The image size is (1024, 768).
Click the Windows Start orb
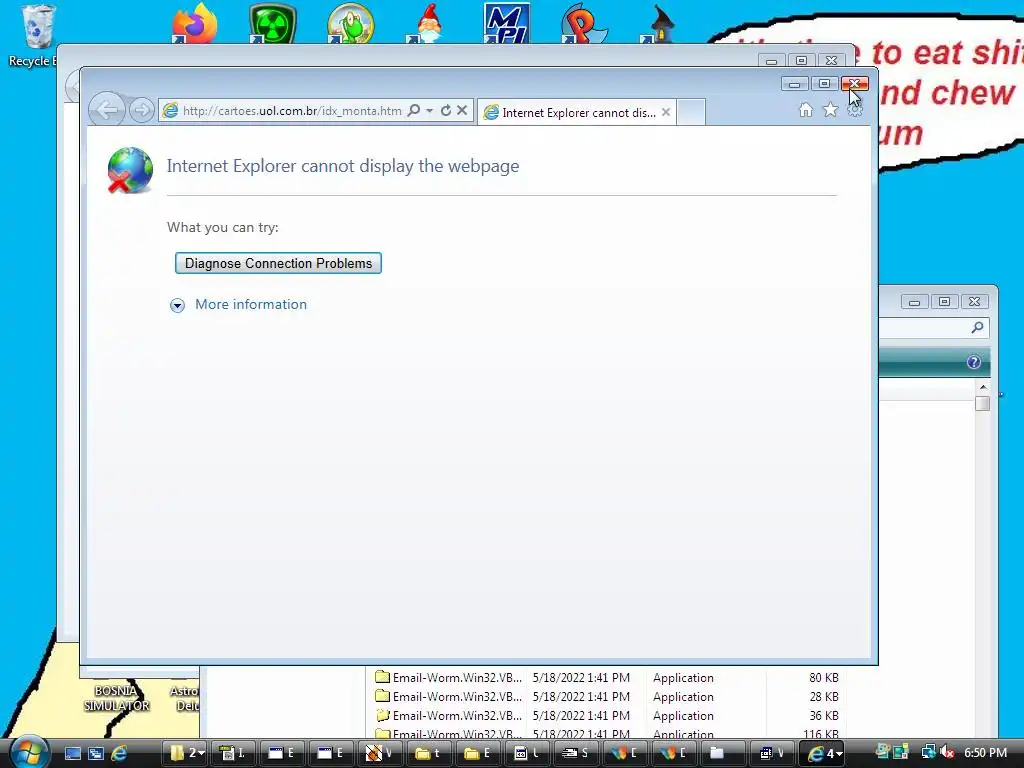(29, 752)
